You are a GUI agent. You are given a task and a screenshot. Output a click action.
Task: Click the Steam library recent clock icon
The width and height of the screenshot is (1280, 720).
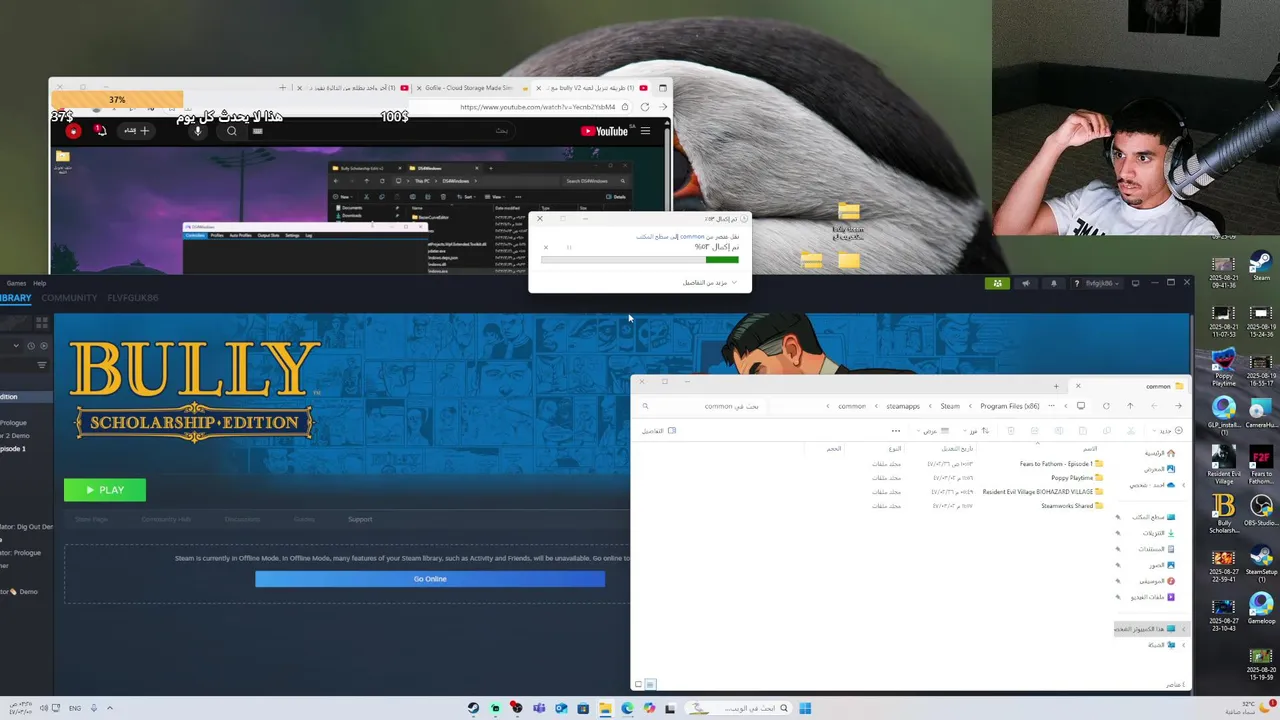[x=31, y=346]
